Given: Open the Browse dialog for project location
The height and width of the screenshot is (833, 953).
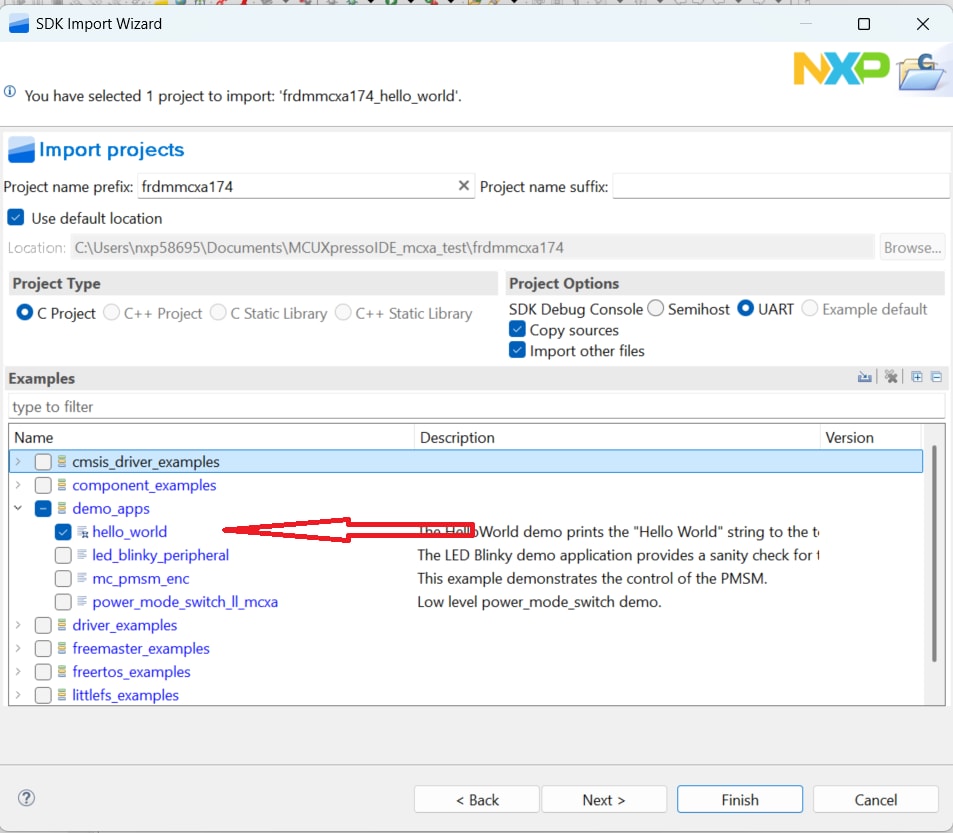Looking at the screenshot, I should (x=911, y=247).
